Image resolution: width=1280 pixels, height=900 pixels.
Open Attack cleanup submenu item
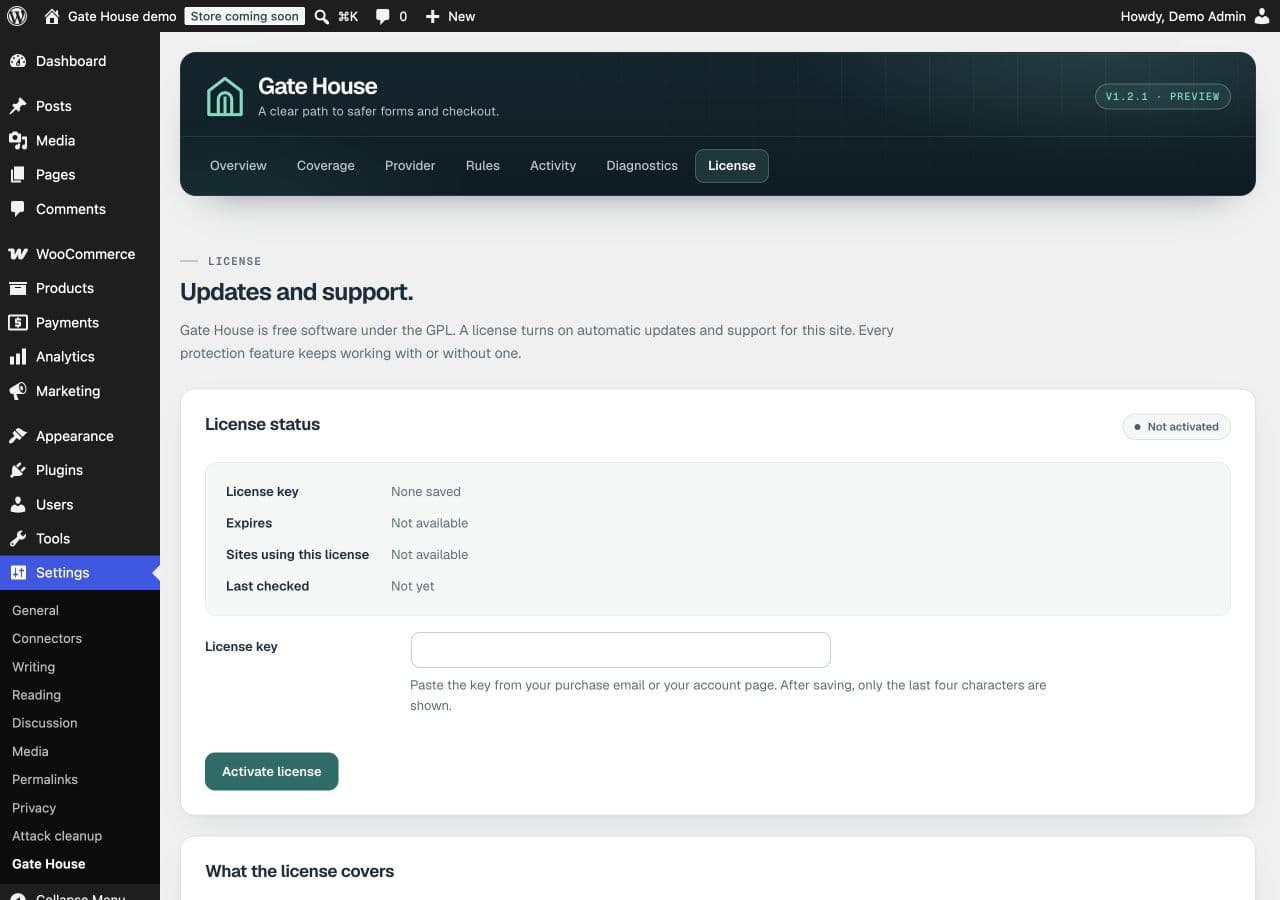click(57, 836)
